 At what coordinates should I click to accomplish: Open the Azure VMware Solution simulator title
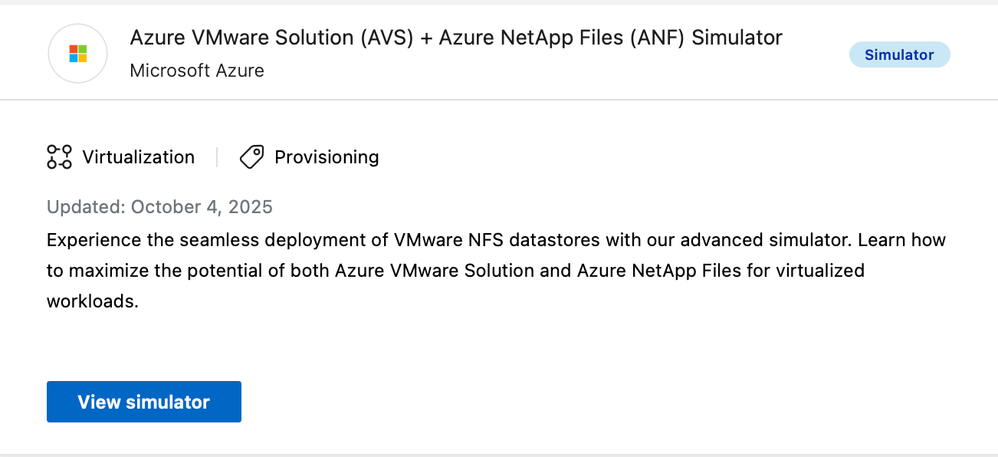click(456, 38)
